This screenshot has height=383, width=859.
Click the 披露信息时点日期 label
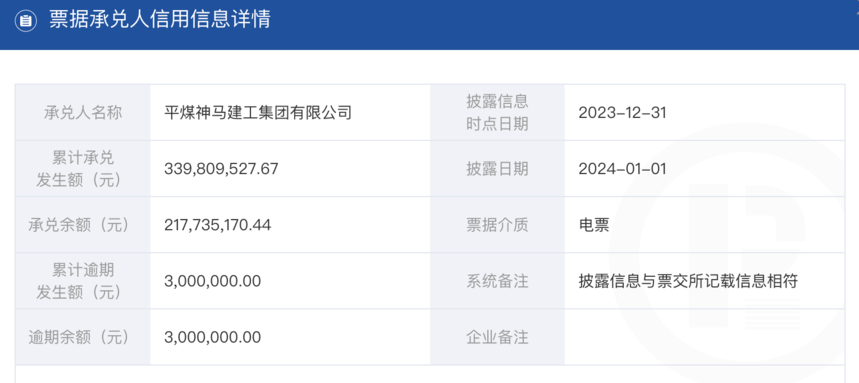coord(497,113)
